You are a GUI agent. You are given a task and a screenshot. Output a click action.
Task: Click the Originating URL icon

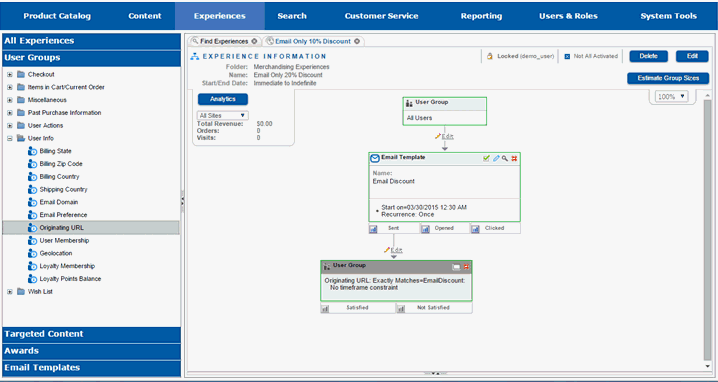pos(32,228)
